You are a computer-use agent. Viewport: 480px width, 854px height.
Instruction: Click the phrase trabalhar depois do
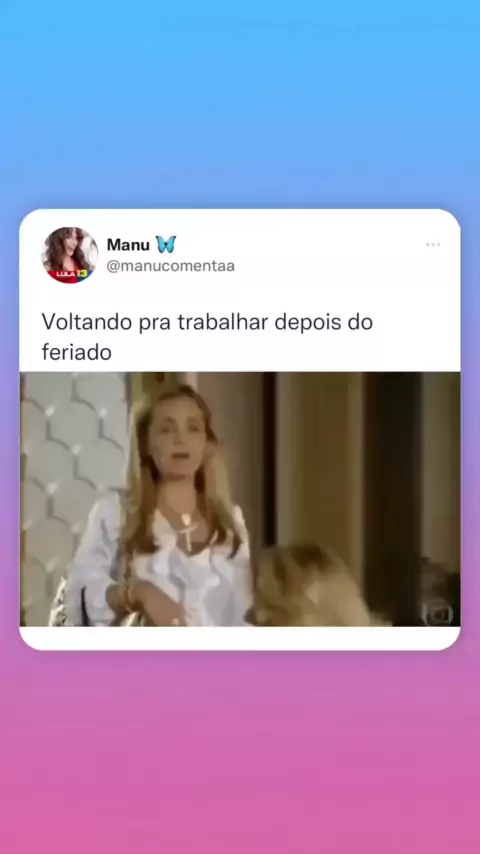point(275,321)
